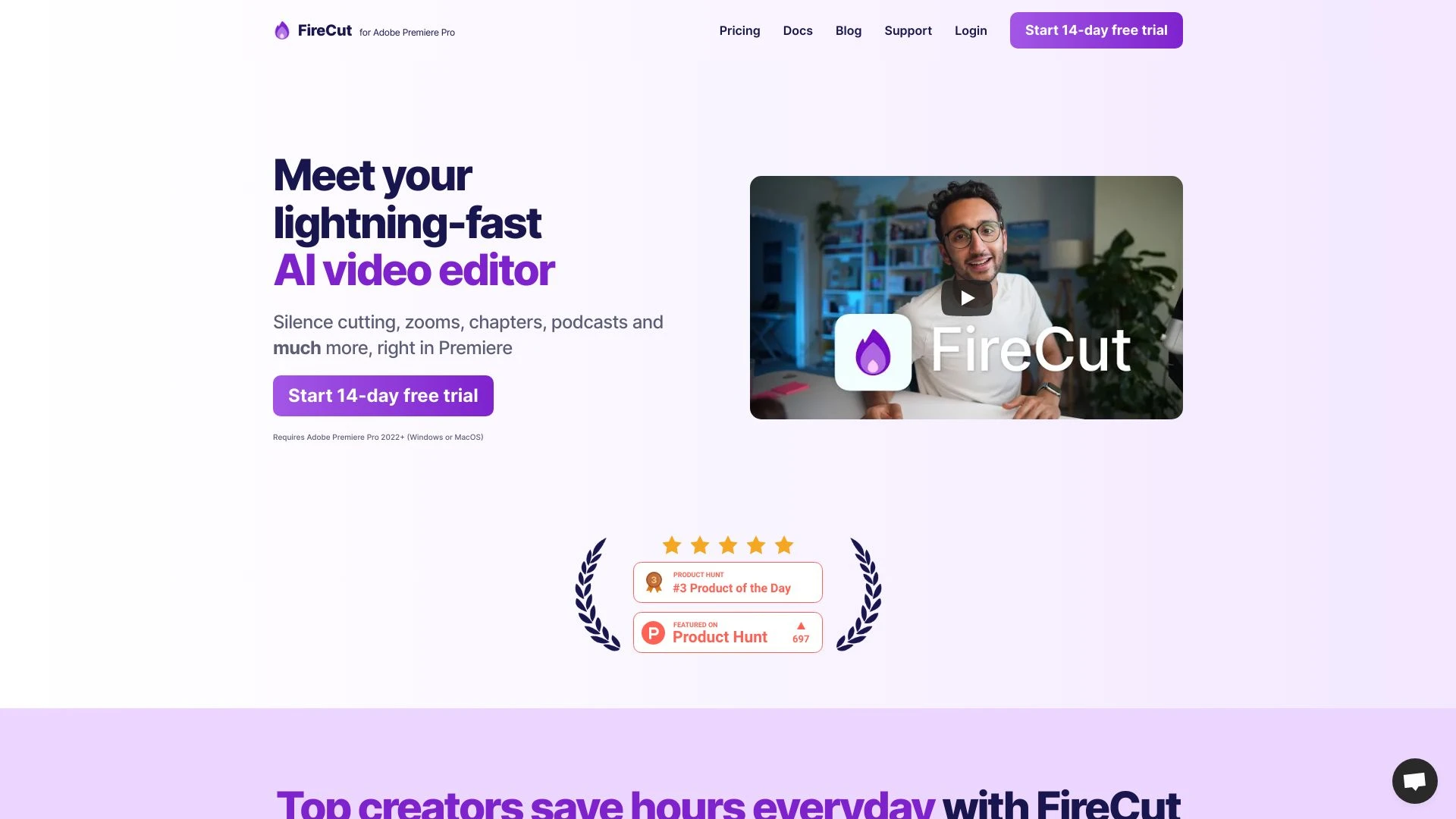The height and width of the screenshot is (819, 1456).
Task: Click the Docs navigation link
Action: click(x=797, y=30)
